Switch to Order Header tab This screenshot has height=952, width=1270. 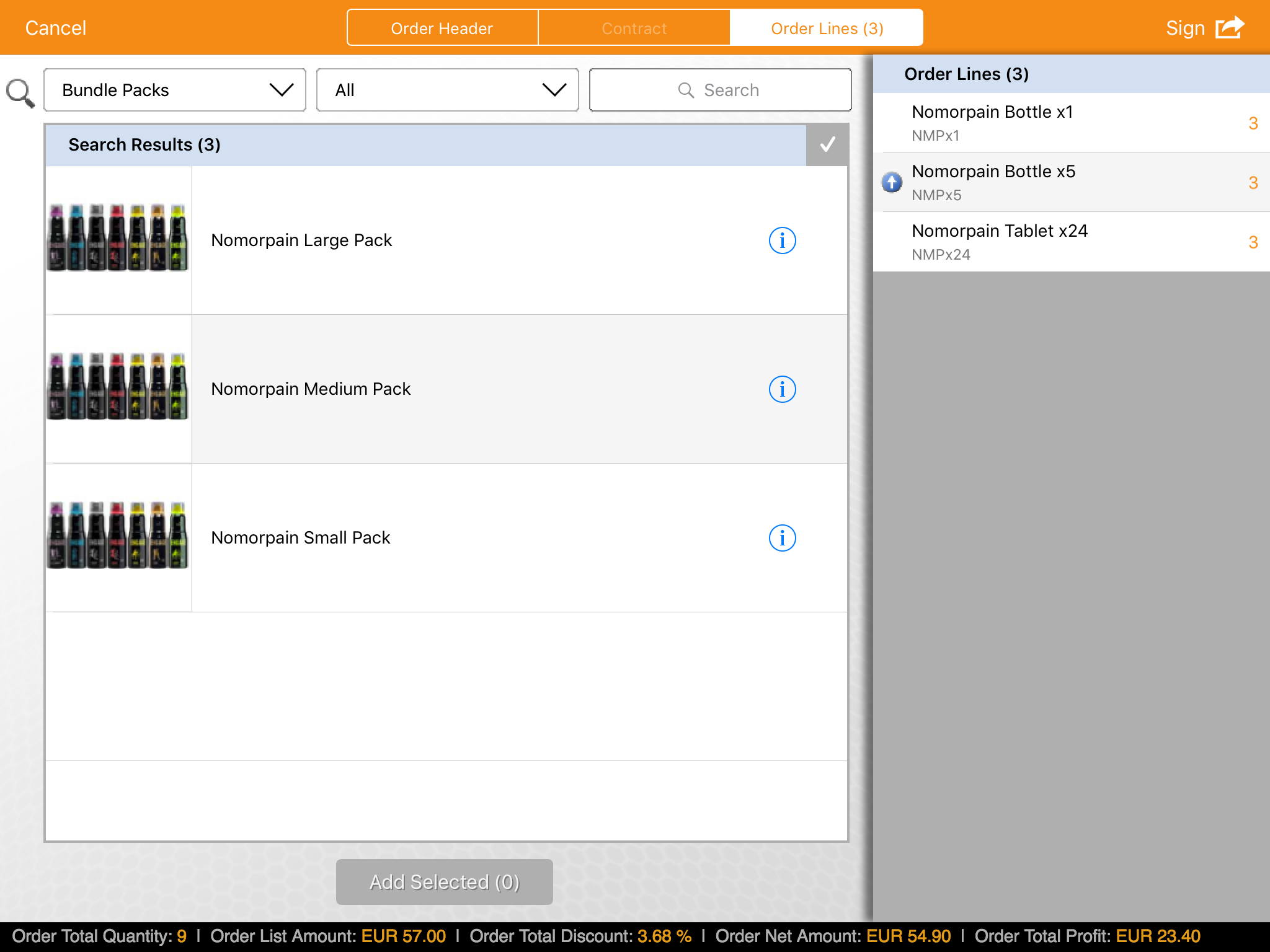point(442,29)
